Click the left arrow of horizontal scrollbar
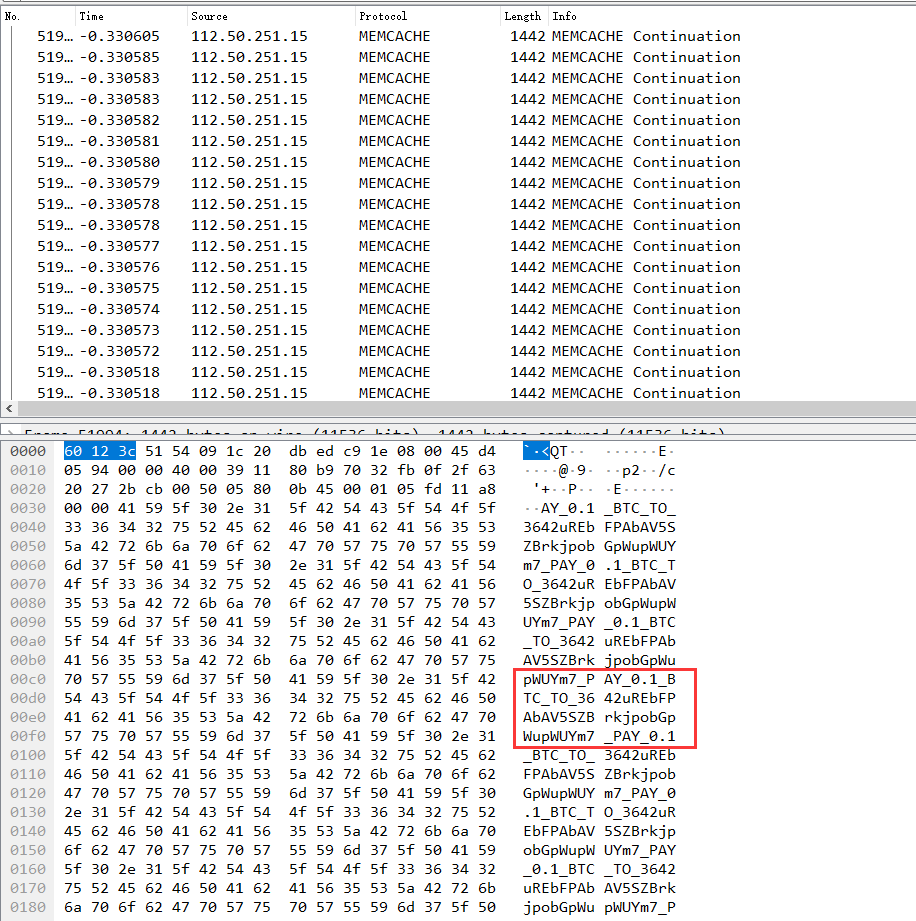916x921 pixels. click(x=9, y=409)
